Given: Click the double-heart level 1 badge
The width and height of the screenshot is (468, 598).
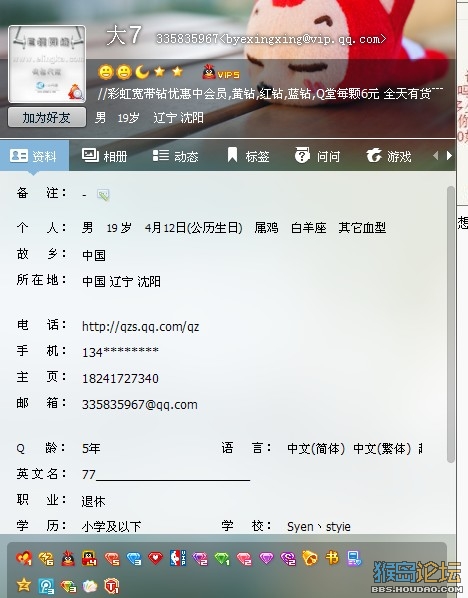Looking at the screenshot, I should pos(24,559).
